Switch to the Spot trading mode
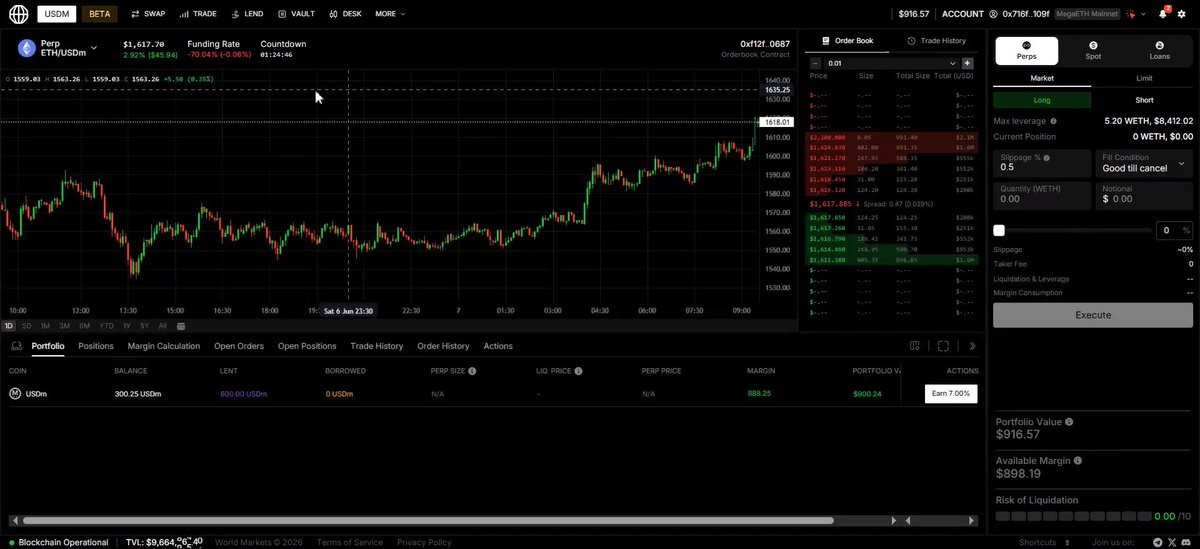 pyautogui.click(x=1093, y=51)
